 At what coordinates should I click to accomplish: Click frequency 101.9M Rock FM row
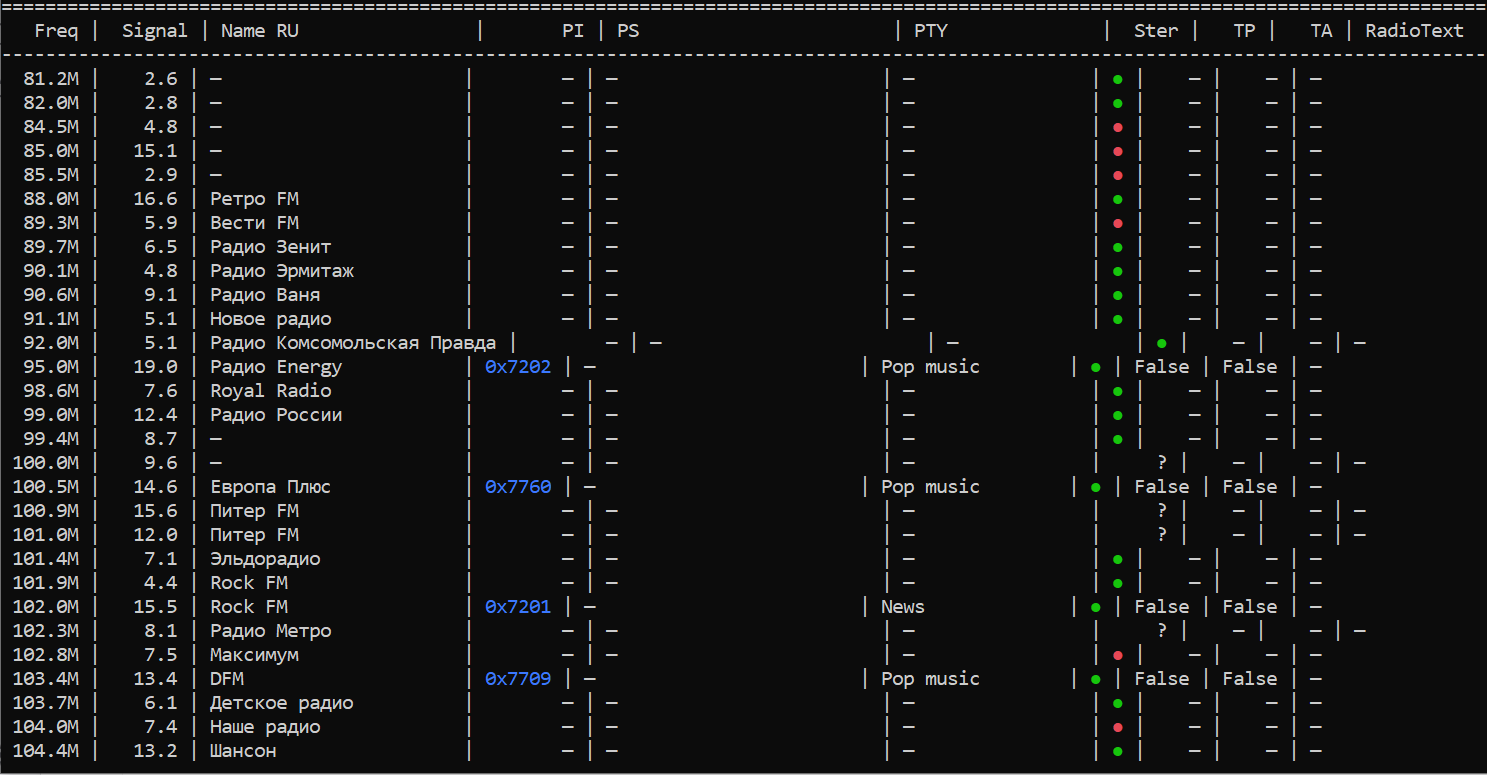(x=45, y=583)
